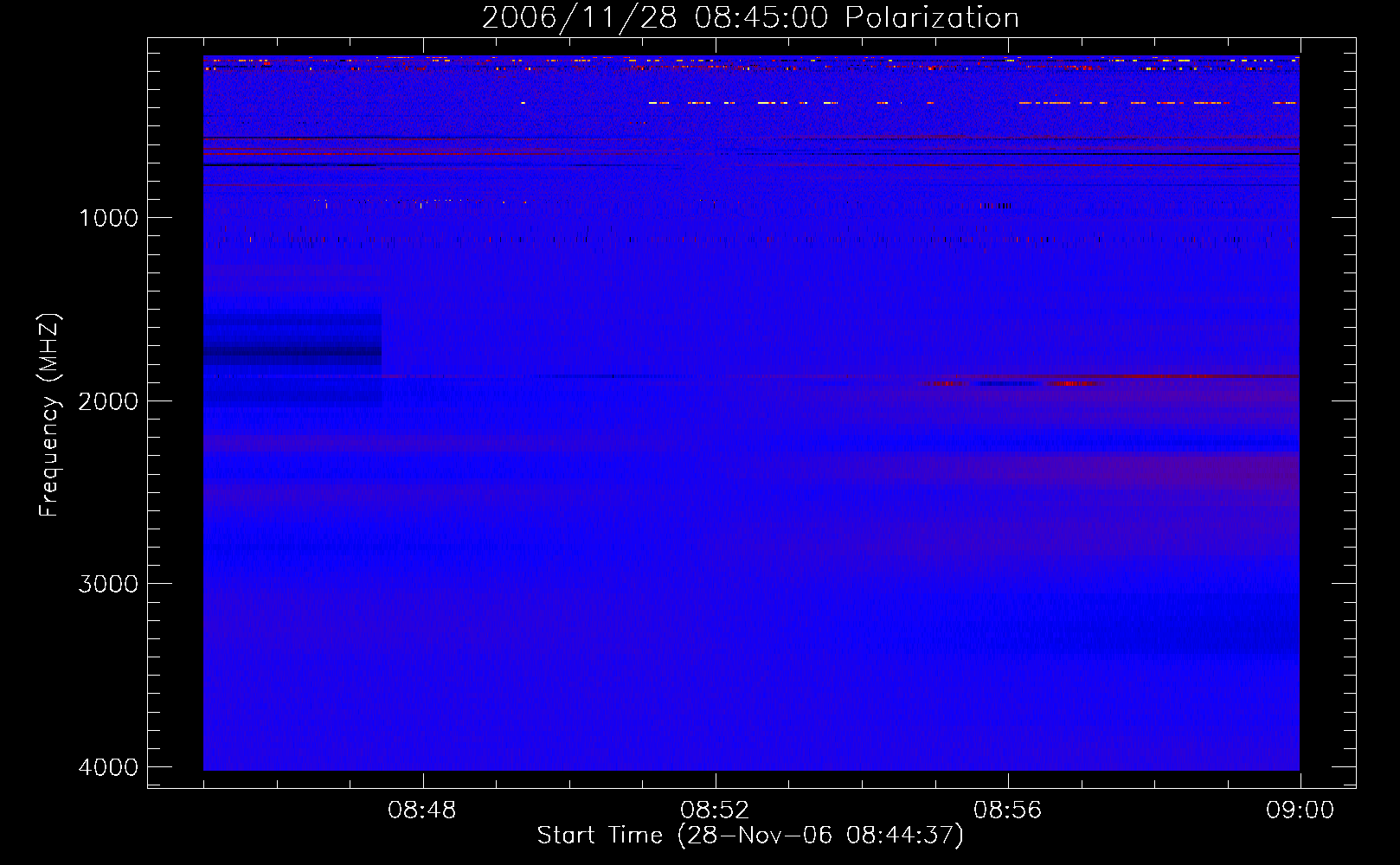Click the 08:48 time tick label
The height and width of the screenshot is (865, 1400).
coord(422,811)
